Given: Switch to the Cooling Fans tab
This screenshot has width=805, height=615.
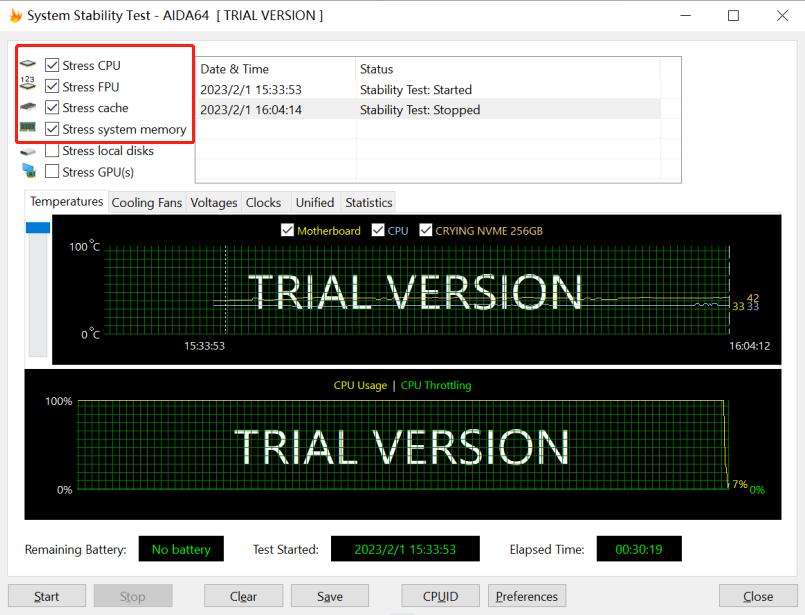Looking at the screenshot, I should tap(147, 202).
